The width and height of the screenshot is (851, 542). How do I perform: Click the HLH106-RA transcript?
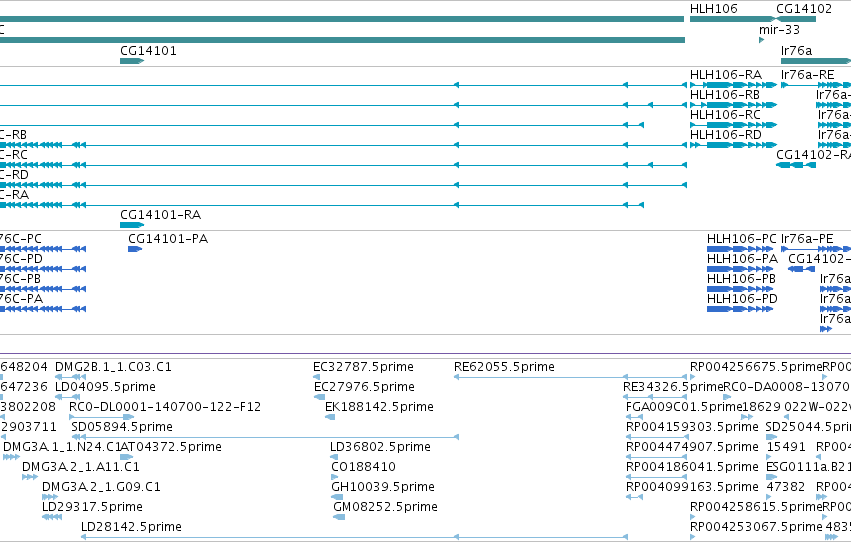tap(733, 85)
